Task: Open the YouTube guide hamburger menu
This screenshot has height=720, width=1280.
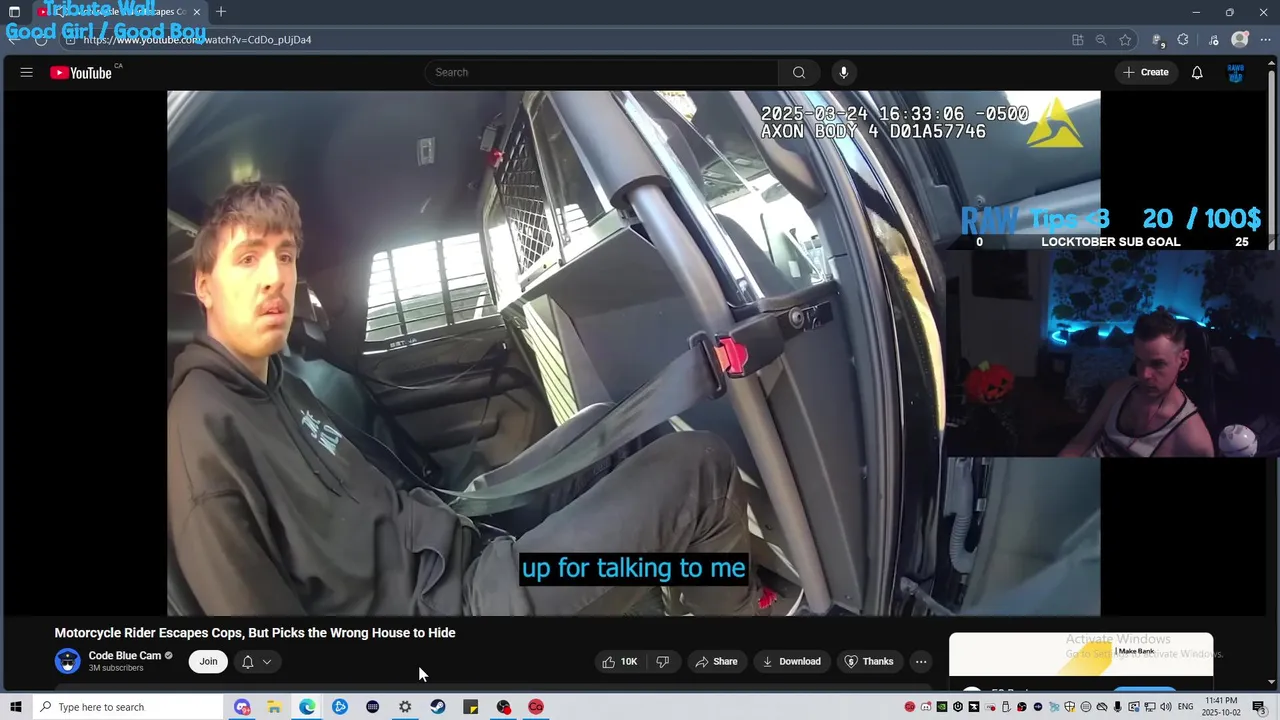Action: point(27,72)
